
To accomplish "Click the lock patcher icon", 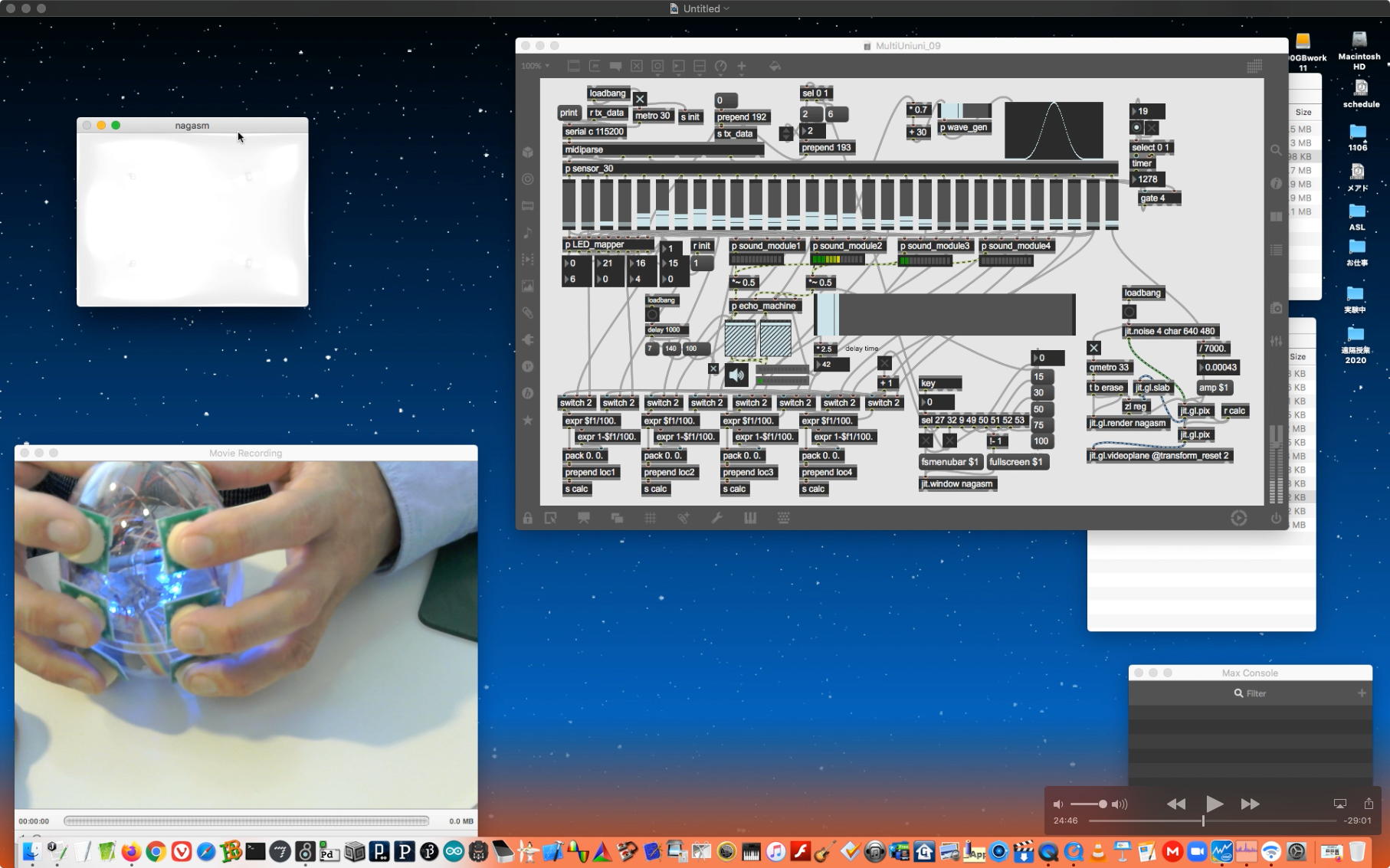I will 527,519.
